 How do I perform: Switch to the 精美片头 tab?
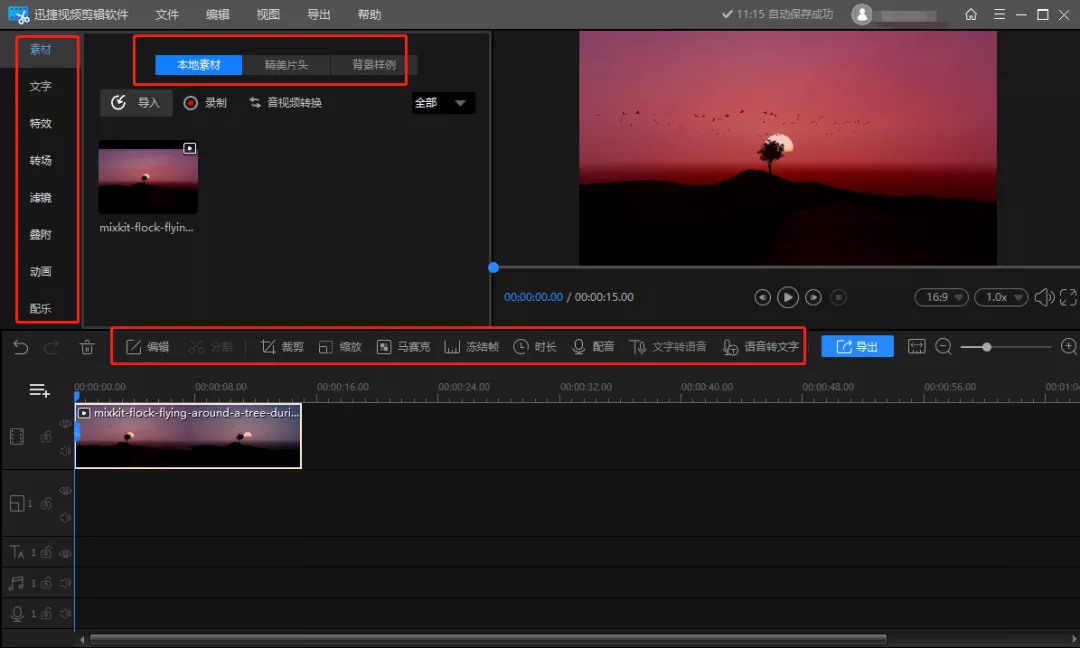pyautogui.click(x=286, y=65)
